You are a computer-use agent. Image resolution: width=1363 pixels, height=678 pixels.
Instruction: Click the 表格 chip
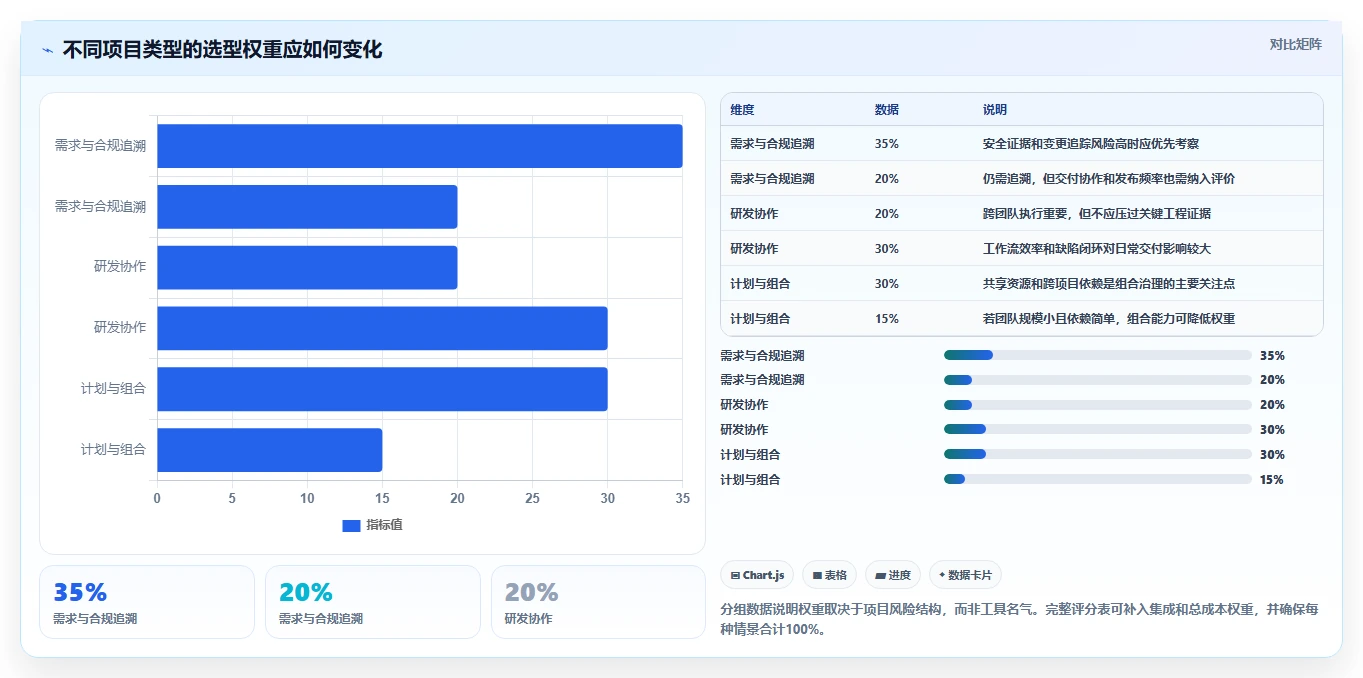[x=830, y=575]
